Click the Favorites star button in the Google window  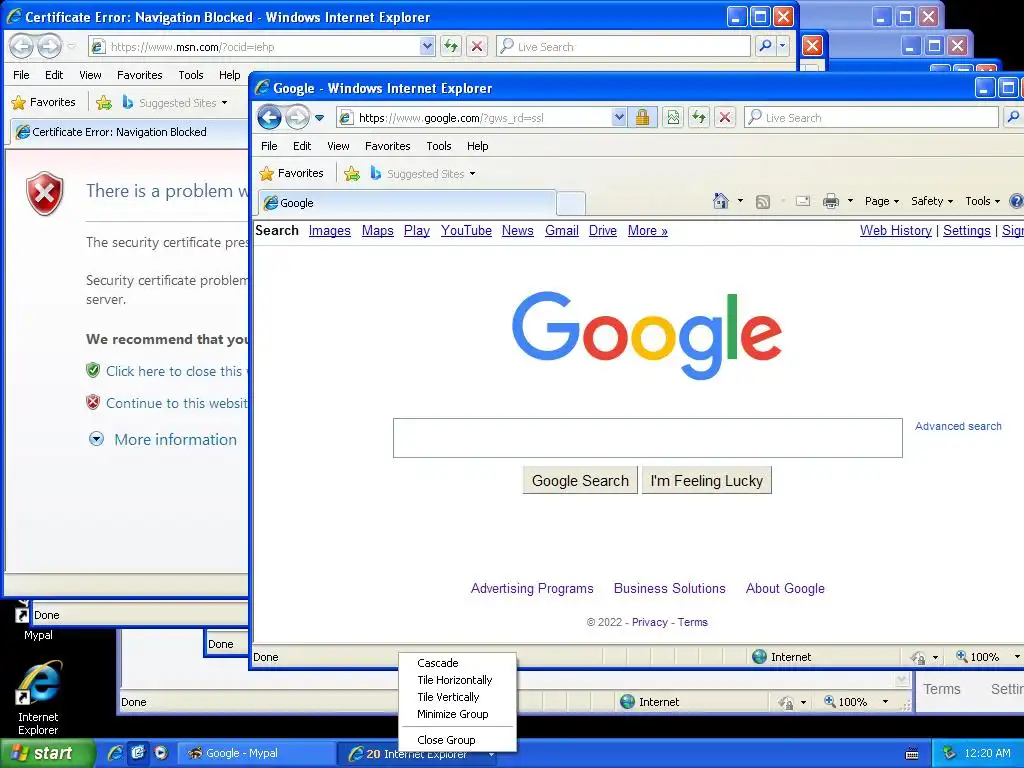point(291,173)
